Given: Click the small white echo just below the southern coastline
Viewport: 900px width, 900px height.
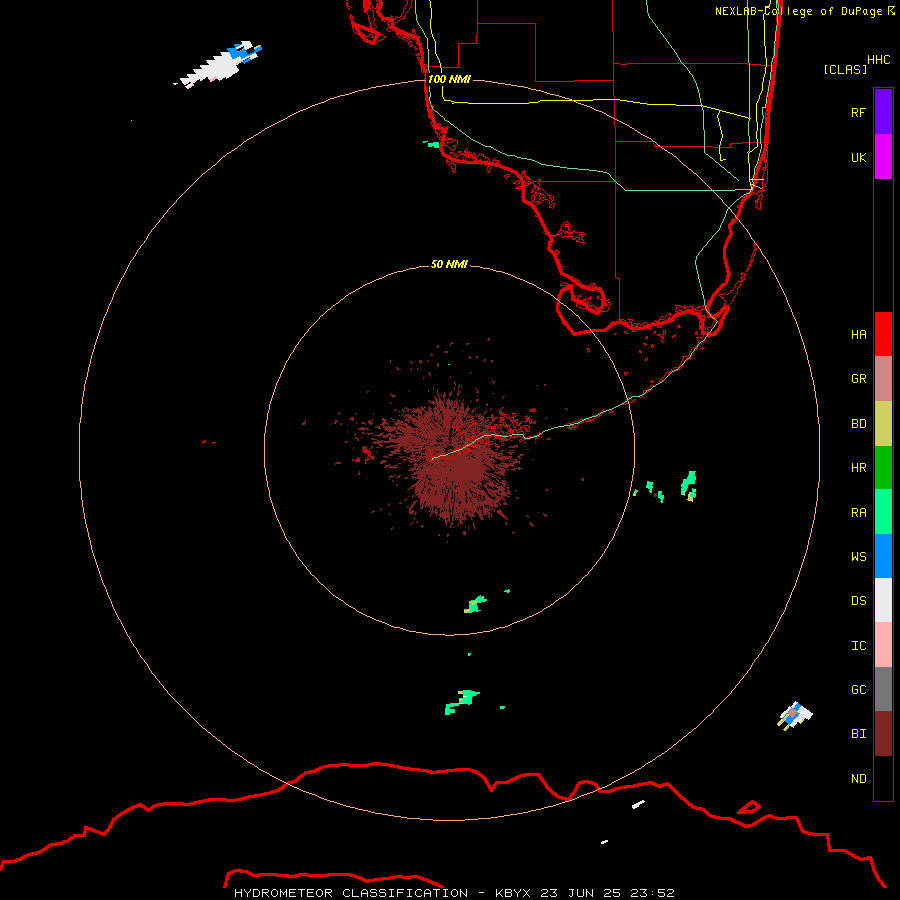Looking at the screenshot, I should pos(638,804).
